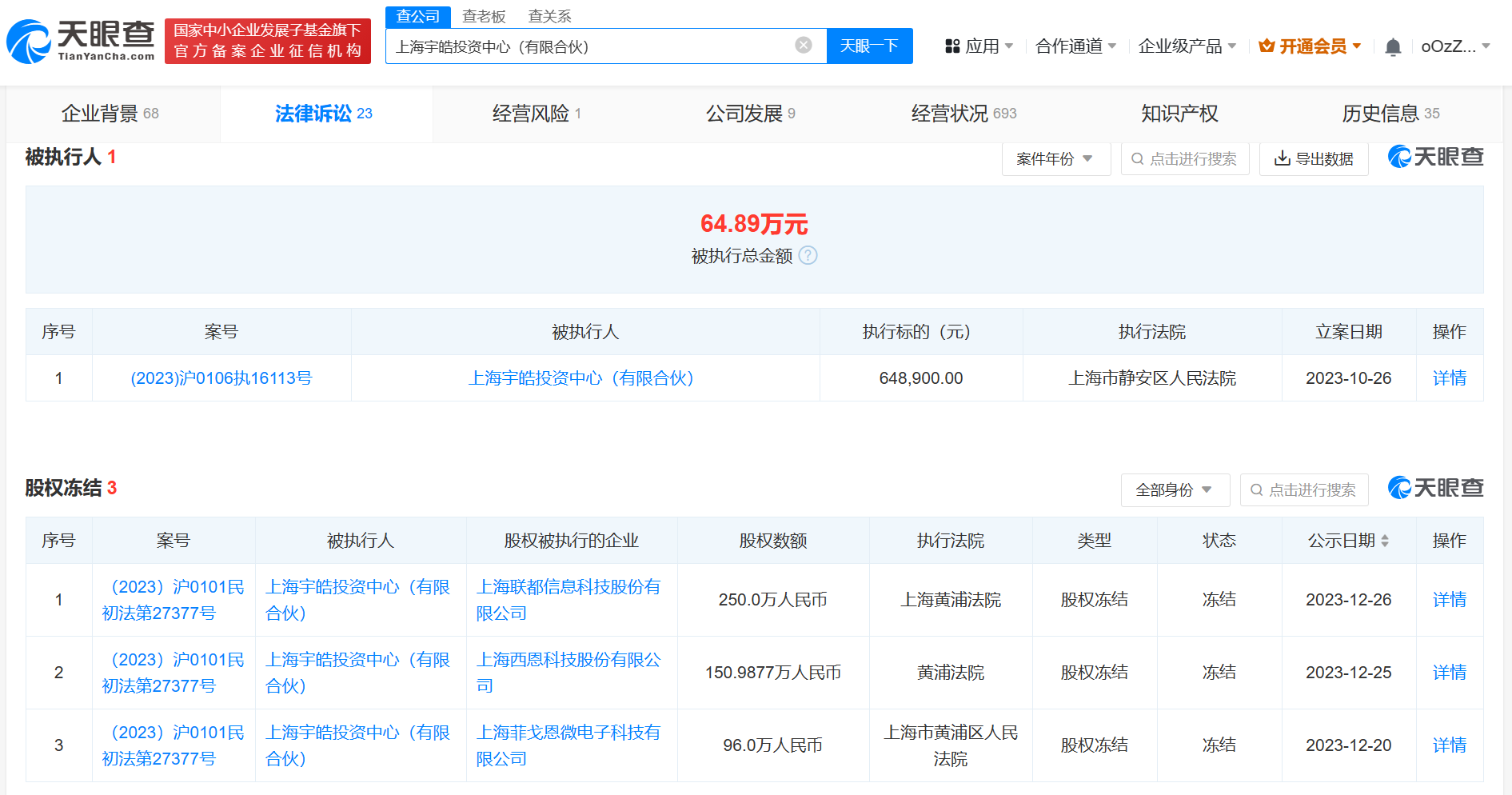Open case (2023)沪0106执16113号
Image resolution: width=1512 pixels, height=795 pixels.
click(x=221, y=378)
